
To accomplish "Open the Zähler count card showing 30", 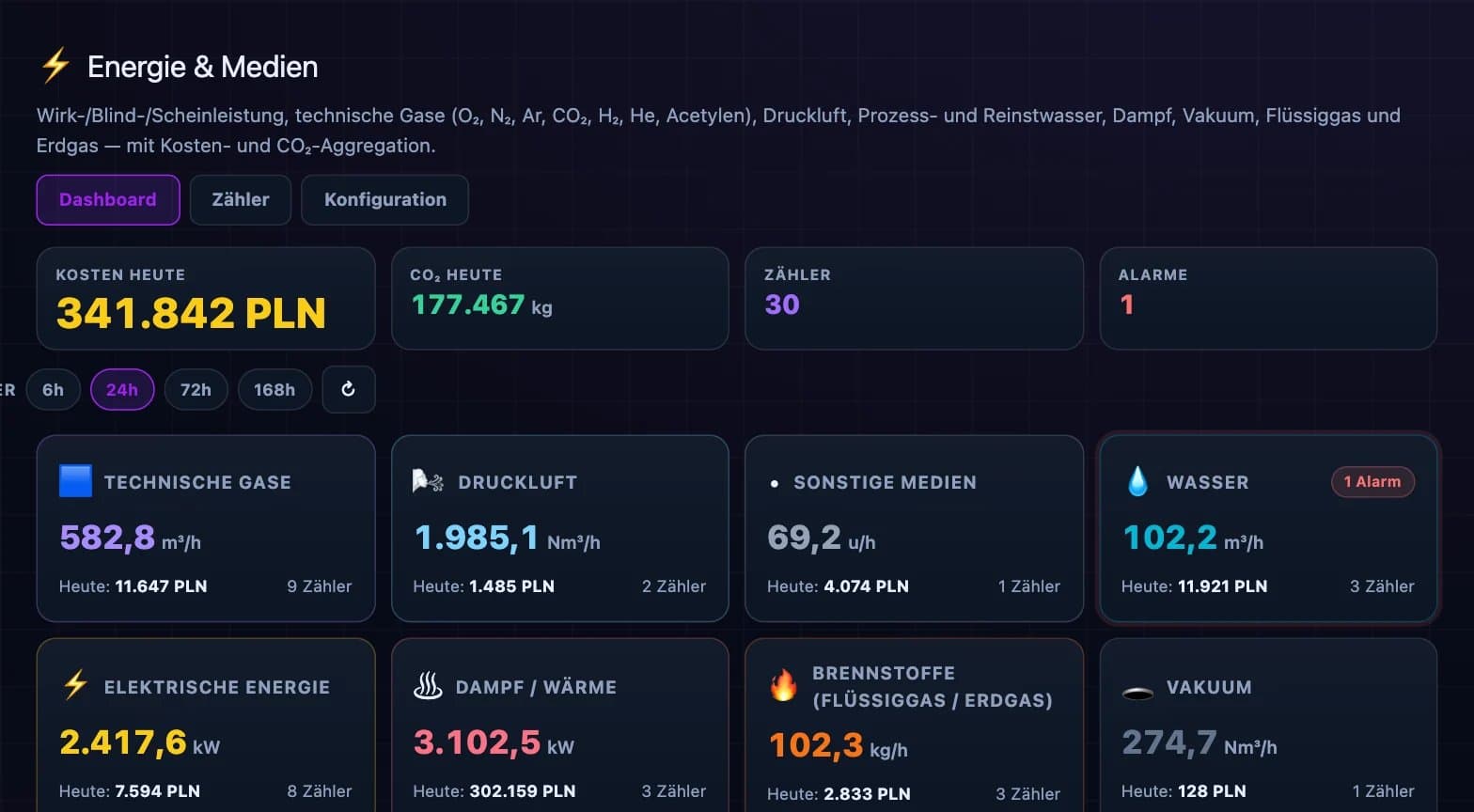I will click(x=914, y=298).
